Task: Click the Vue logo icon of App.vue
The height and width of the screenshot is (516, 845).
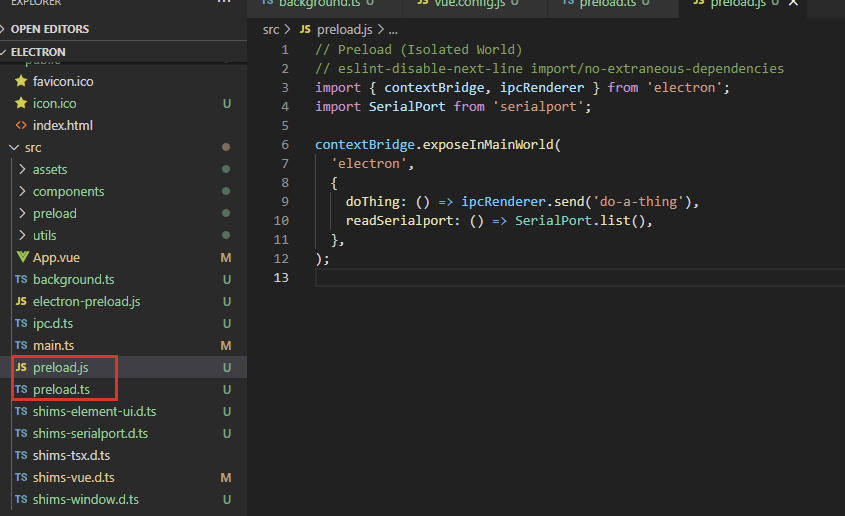Action: pyautogui.click(x=22, y=257)
